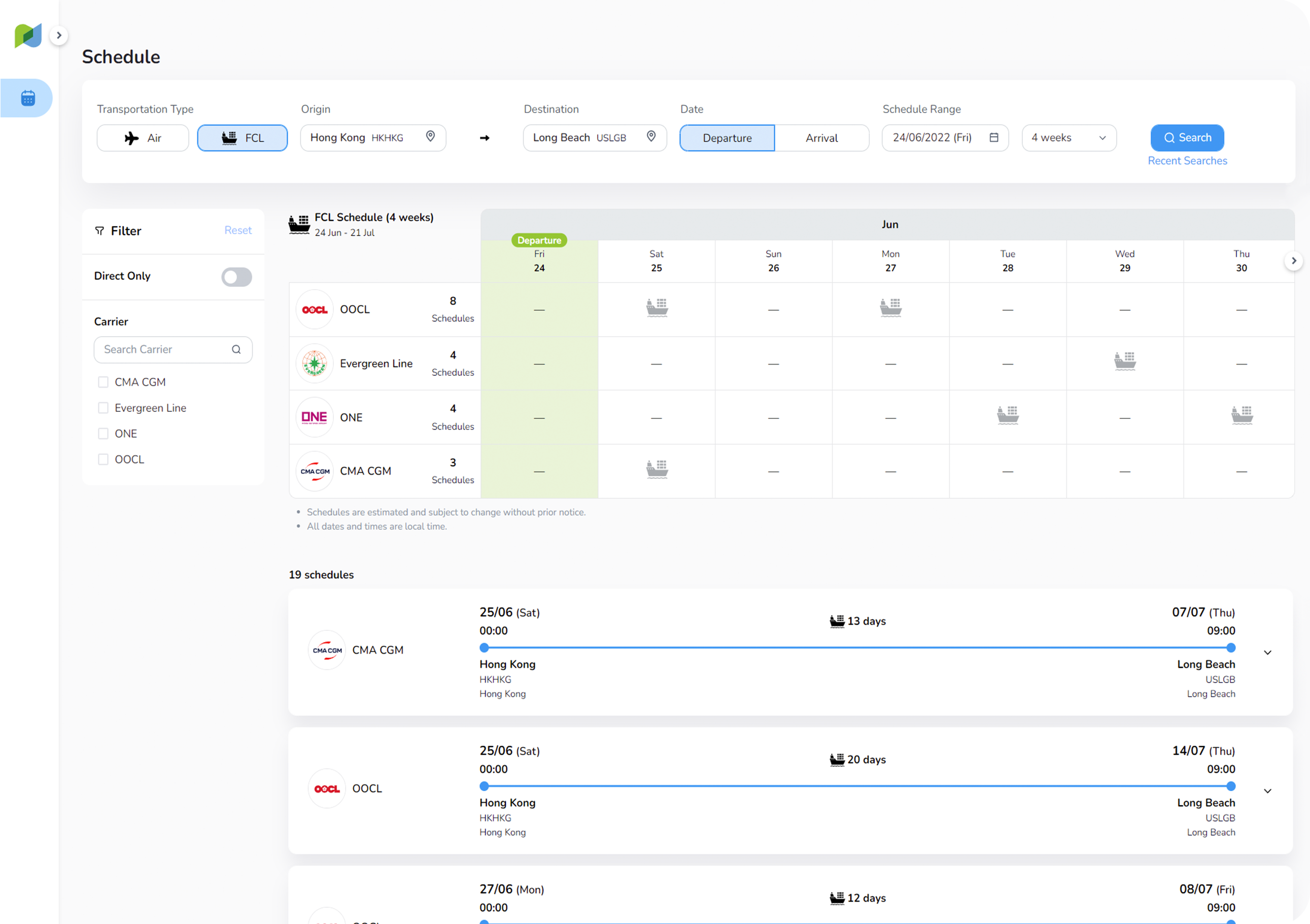Click the Origin location pin icon

[x=431, y=136]
